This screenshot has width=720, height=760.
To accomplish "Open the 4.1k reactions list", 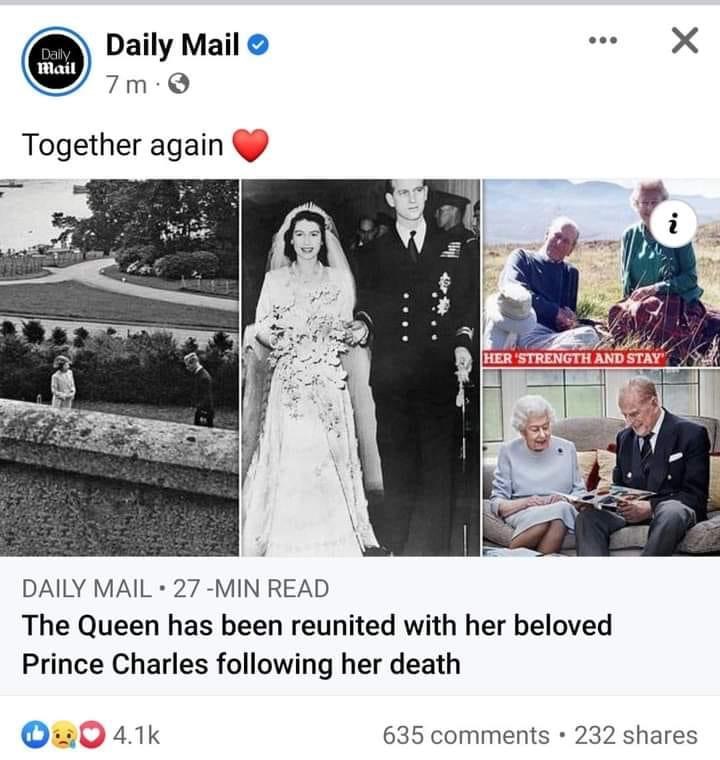I will click(136, 735).
